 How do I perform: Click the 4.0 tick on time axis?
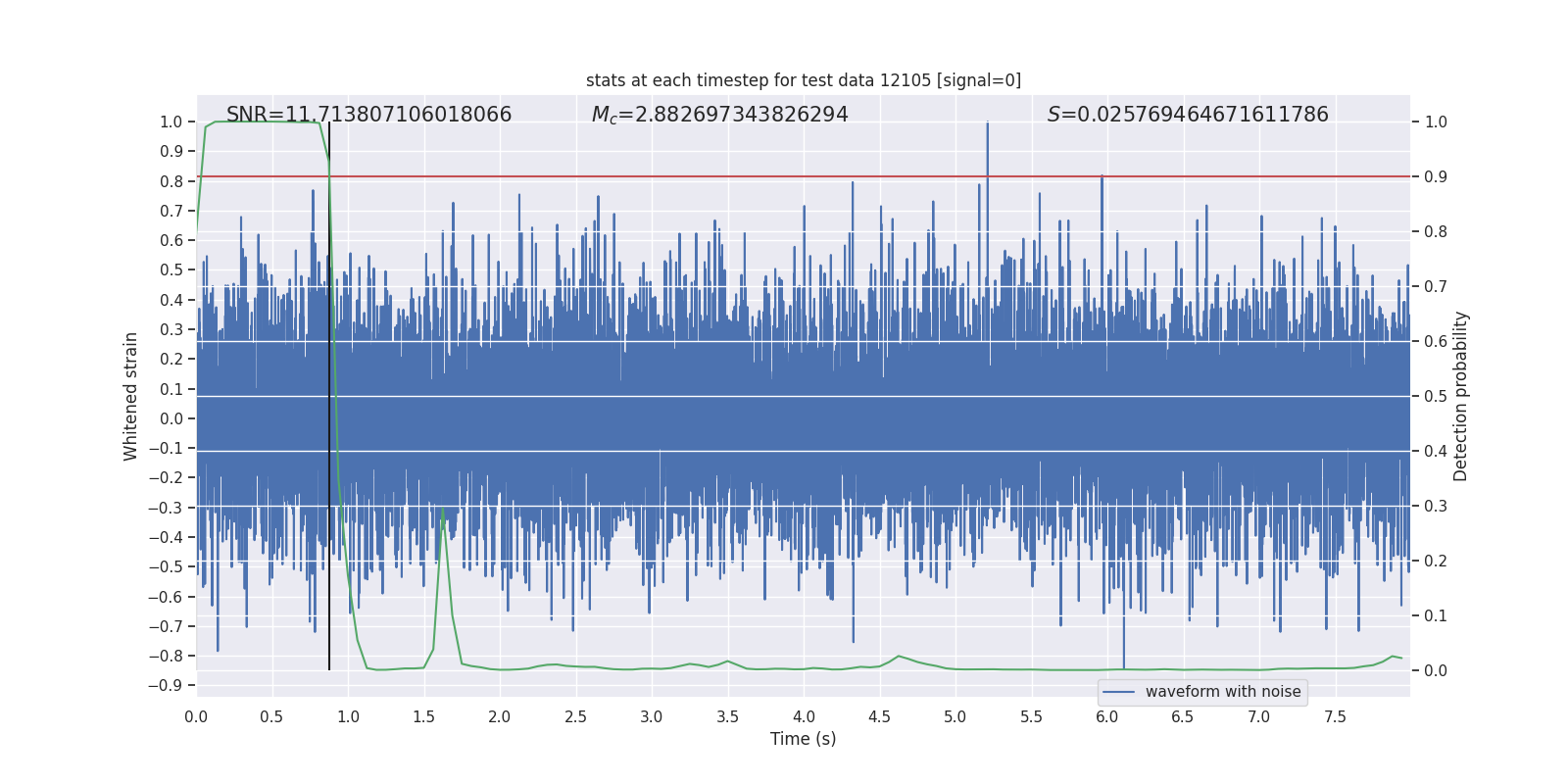(x=804, y=716)
